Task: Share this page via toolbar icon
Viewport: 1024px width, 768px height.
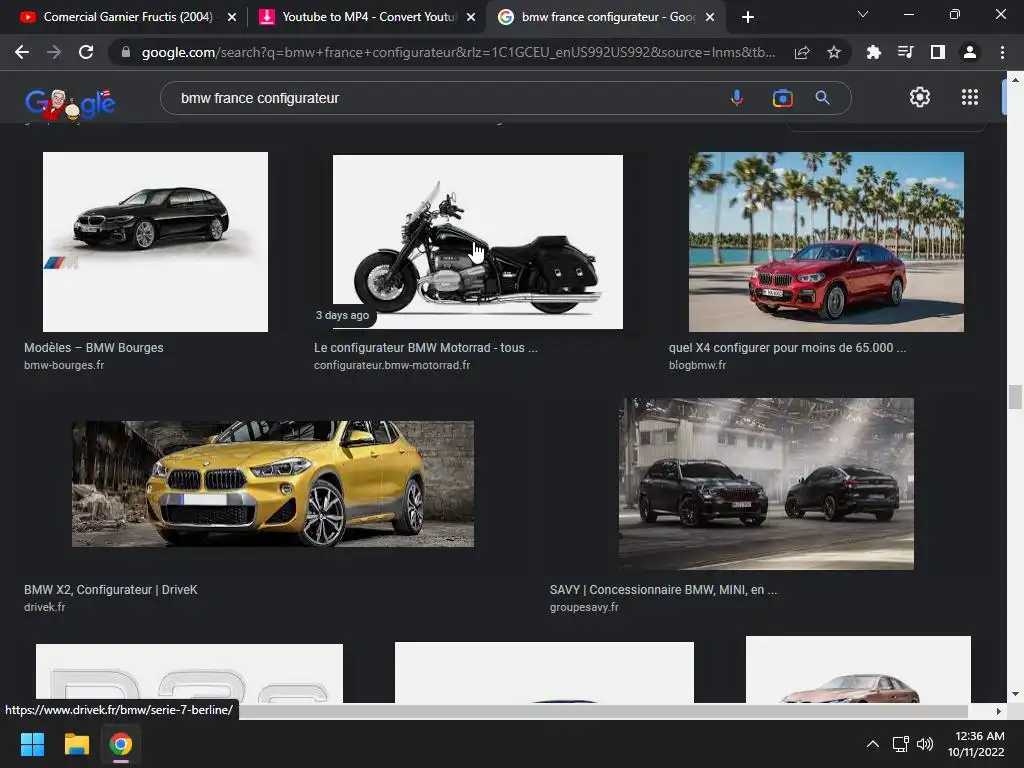Action: [802, 52]
